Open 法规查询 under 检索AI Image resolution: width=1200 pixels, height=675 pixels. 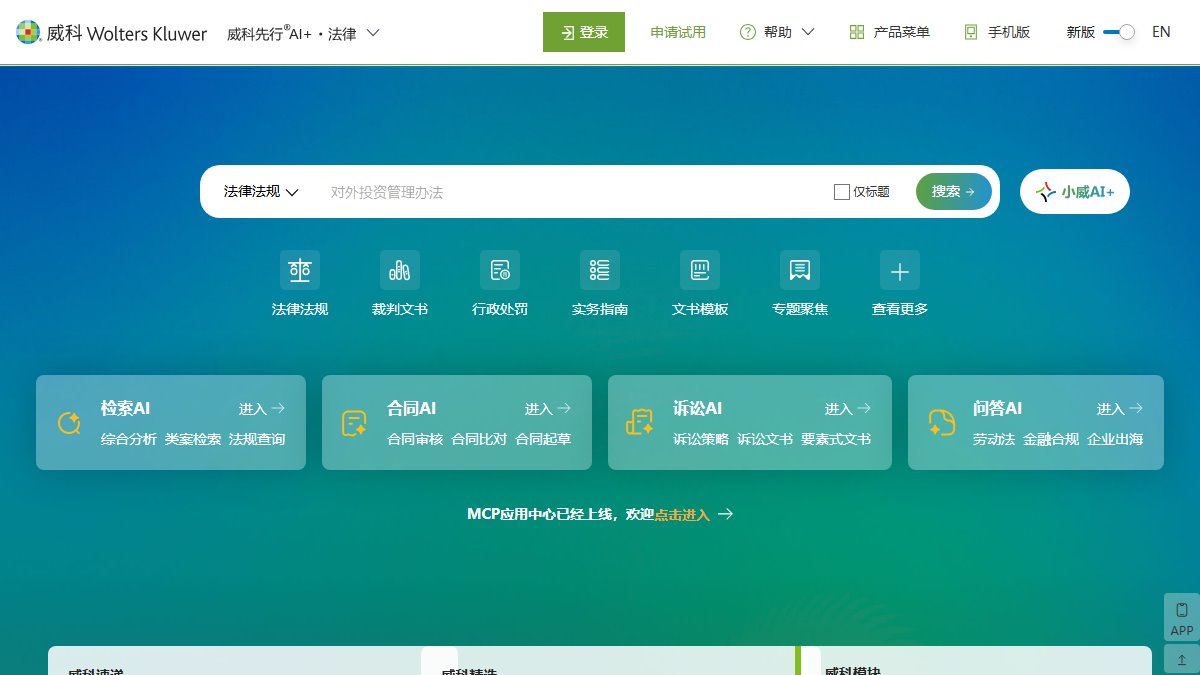(257, 439)
